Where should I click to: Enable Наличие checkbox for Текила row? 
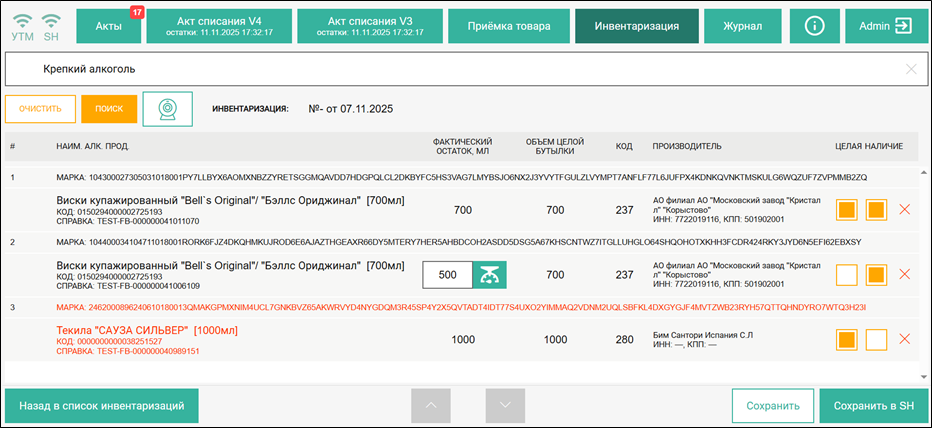(x=877, y=339)
